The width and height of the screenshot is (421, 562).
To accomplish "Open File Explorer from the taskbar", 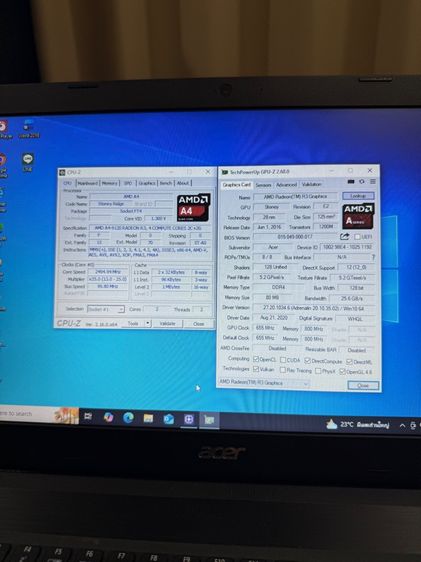I will pyautogui.click(x=148, y=418).
